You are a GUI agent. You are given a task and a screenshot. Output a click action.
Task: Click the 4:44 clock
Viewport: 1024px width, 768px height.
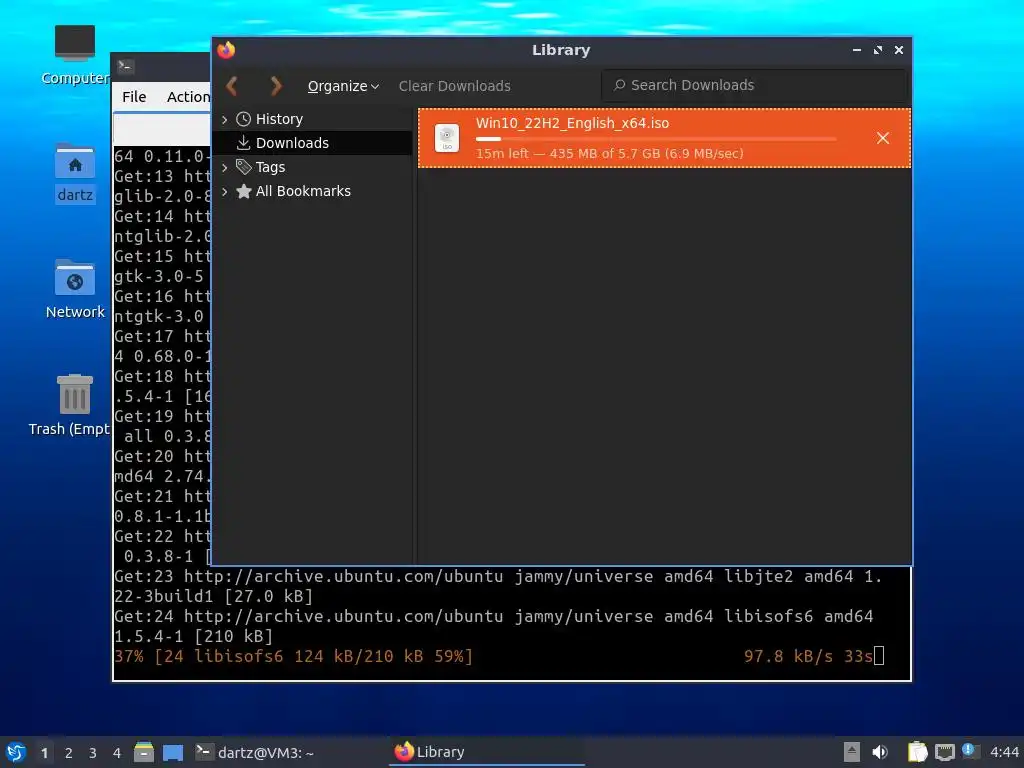coord(1004,752)
